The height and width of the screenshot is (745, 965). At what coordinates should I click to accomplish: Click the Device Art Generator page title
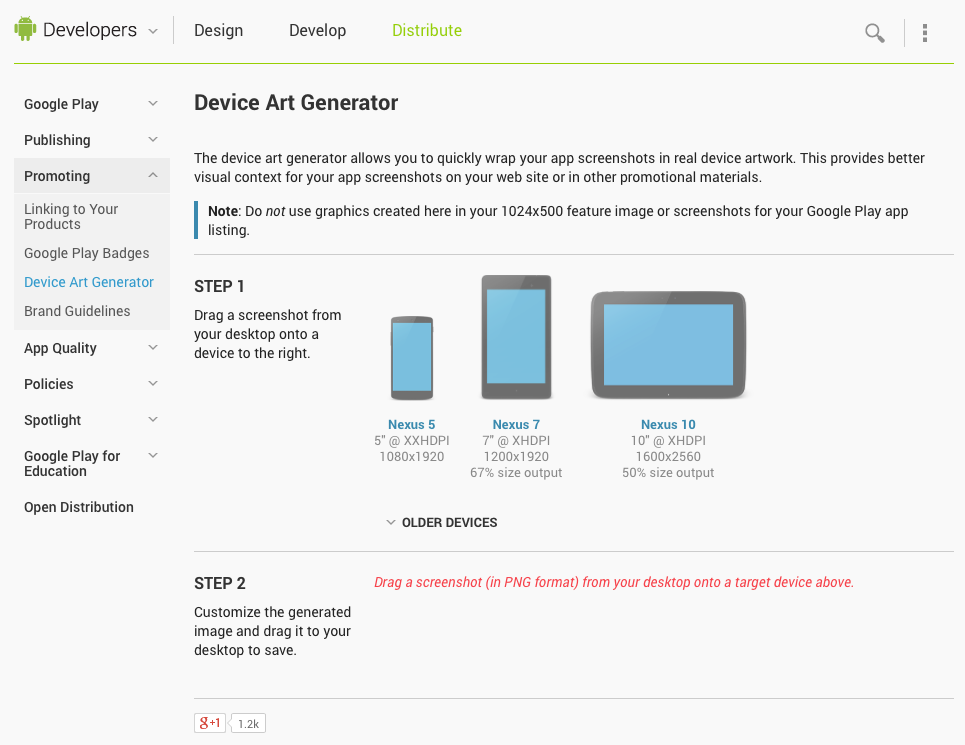coord(296,103)
